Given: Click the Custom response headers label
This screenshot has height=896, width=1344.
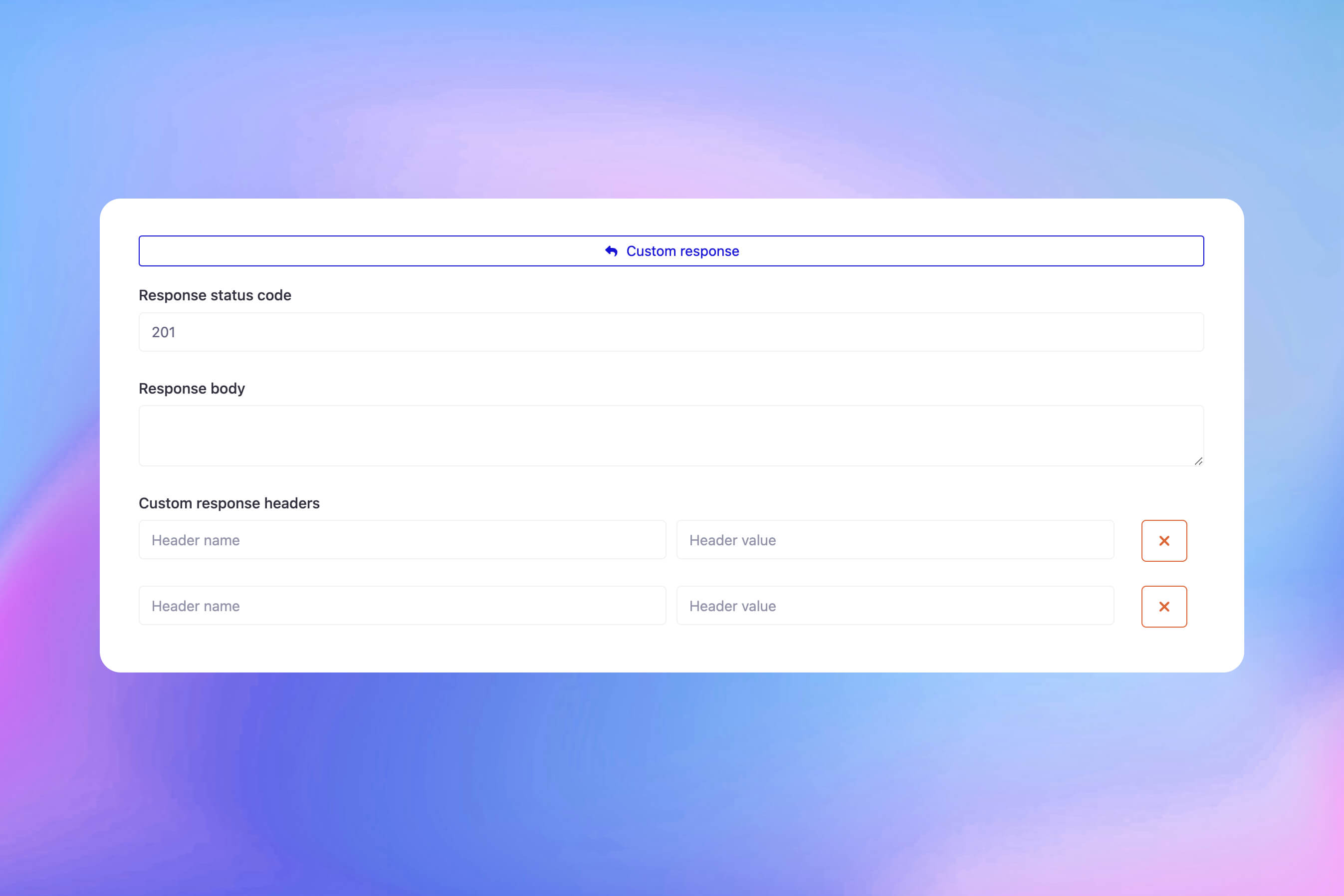Looking at the screenshot, I should [x=229, y=503].
